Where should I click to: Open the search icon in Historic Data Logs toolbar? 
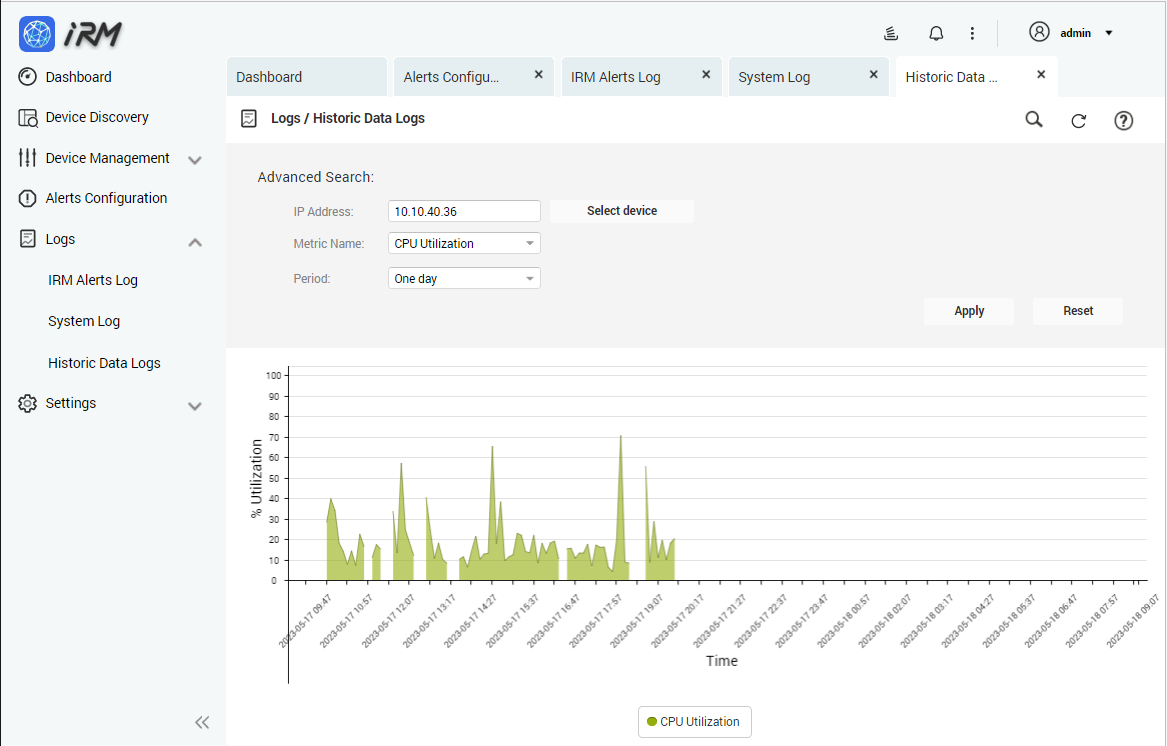1034,119
